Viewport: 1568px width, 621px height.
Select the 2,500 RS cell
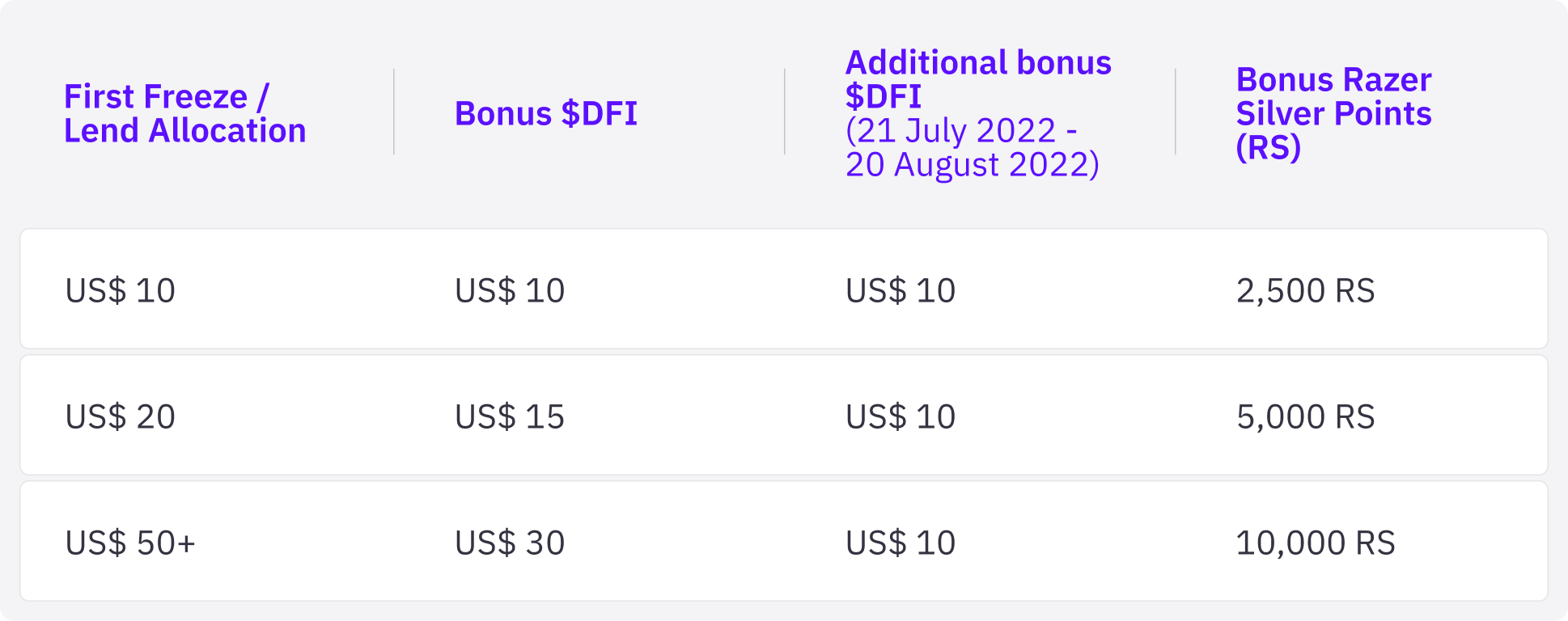(1305, 290)
